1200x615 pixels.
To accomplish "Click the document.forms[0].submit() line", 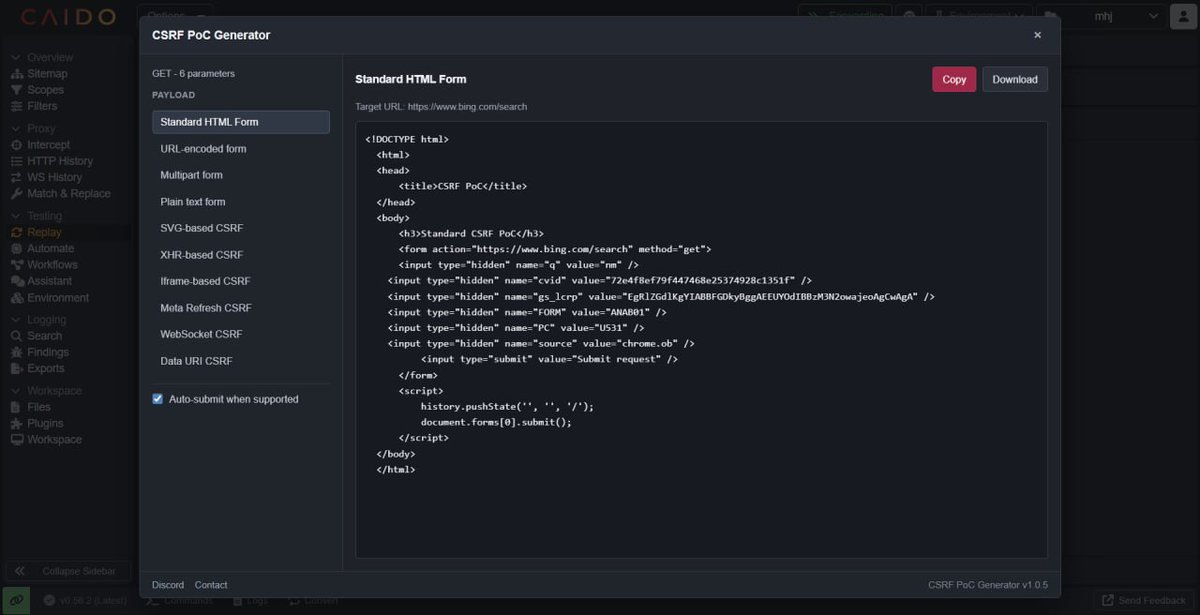I will [496, 422].
